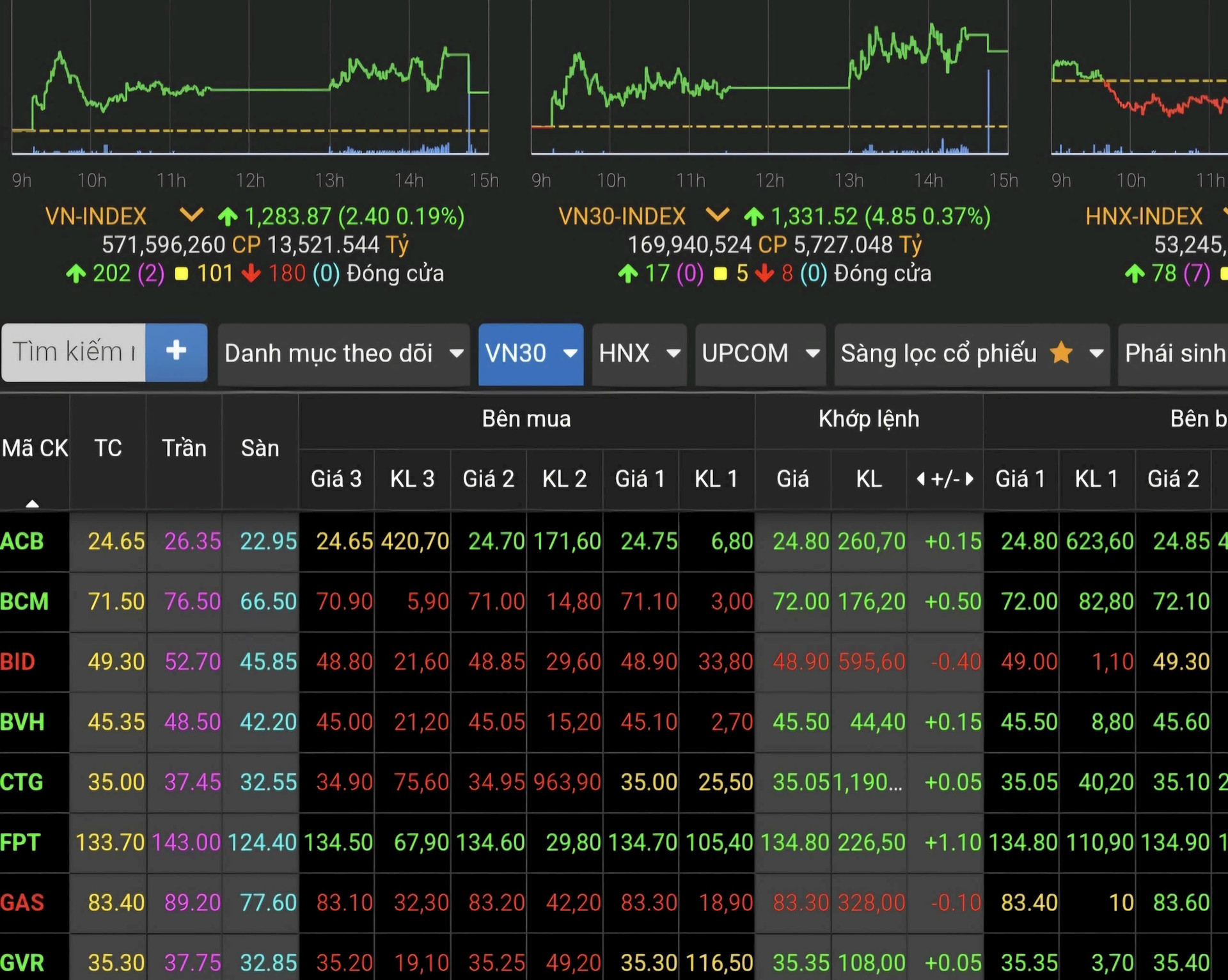
Task: Click VN-INDEX decliners count 180
Action: (287, 274)
